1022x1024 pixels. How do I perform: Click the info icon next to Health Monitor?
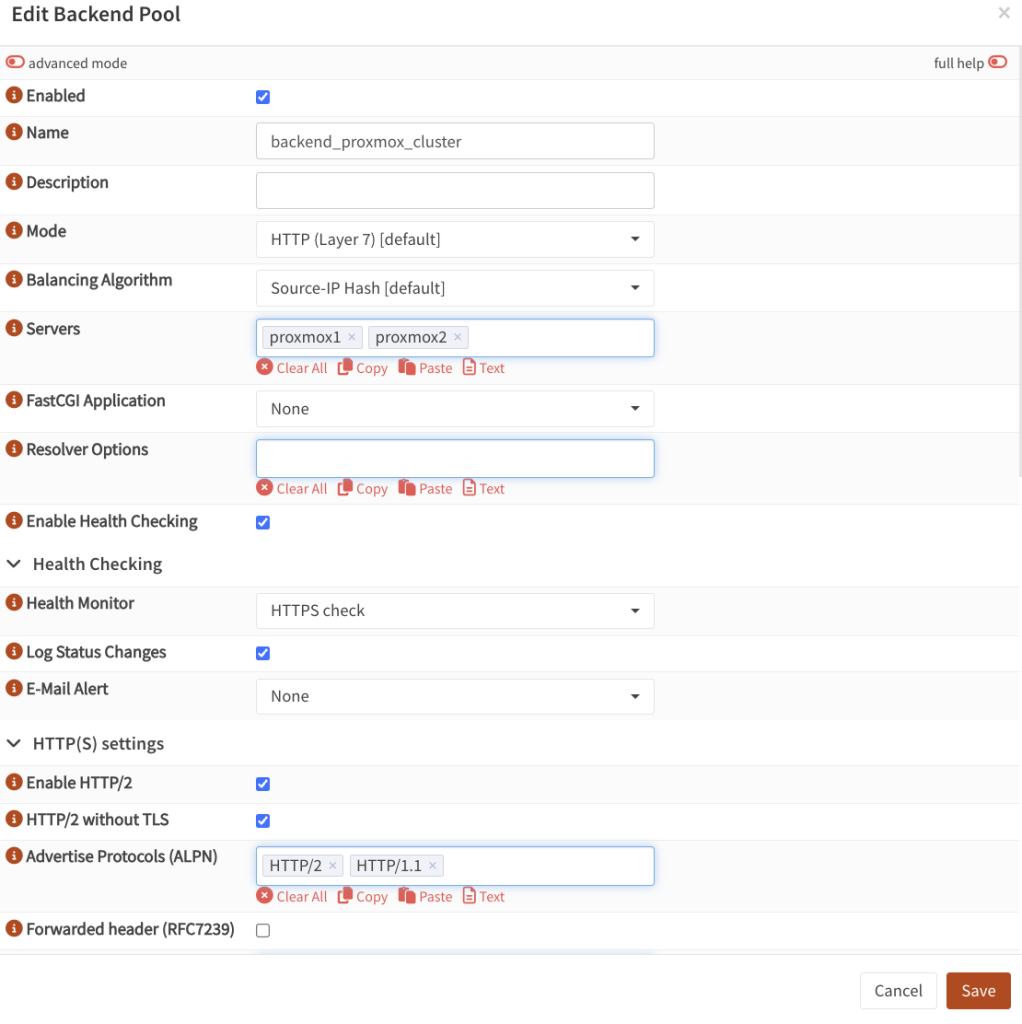tap(12, 602)
